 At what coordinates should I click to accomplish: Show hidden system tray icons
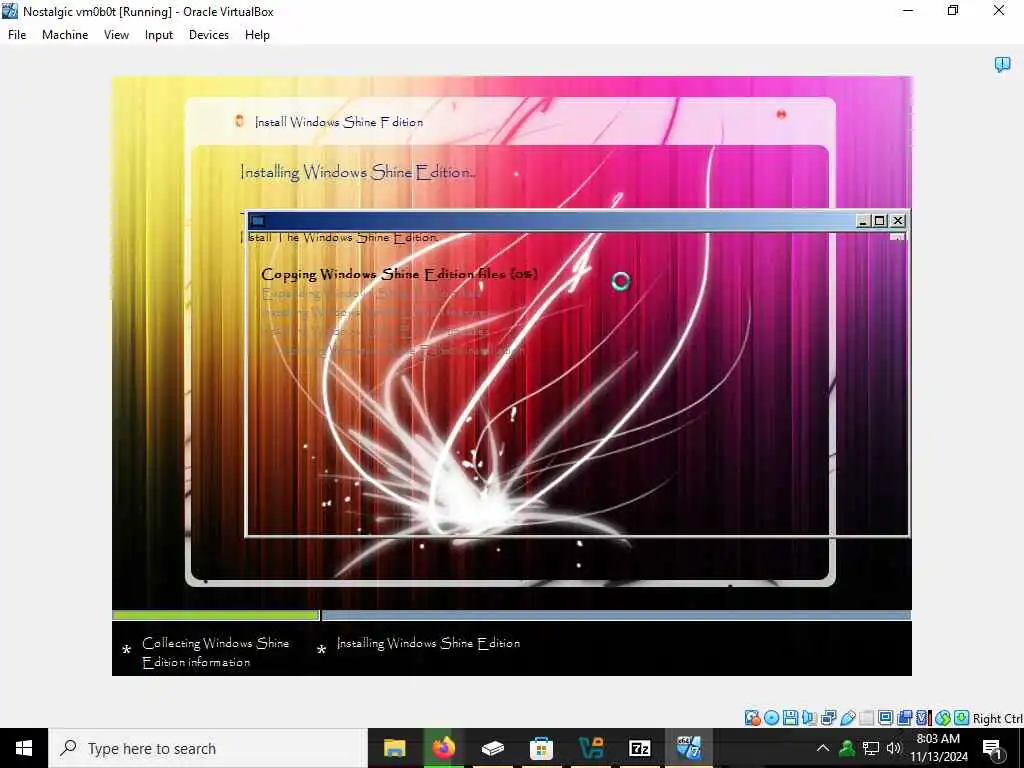pyautogui.click(x=823, y=748)
